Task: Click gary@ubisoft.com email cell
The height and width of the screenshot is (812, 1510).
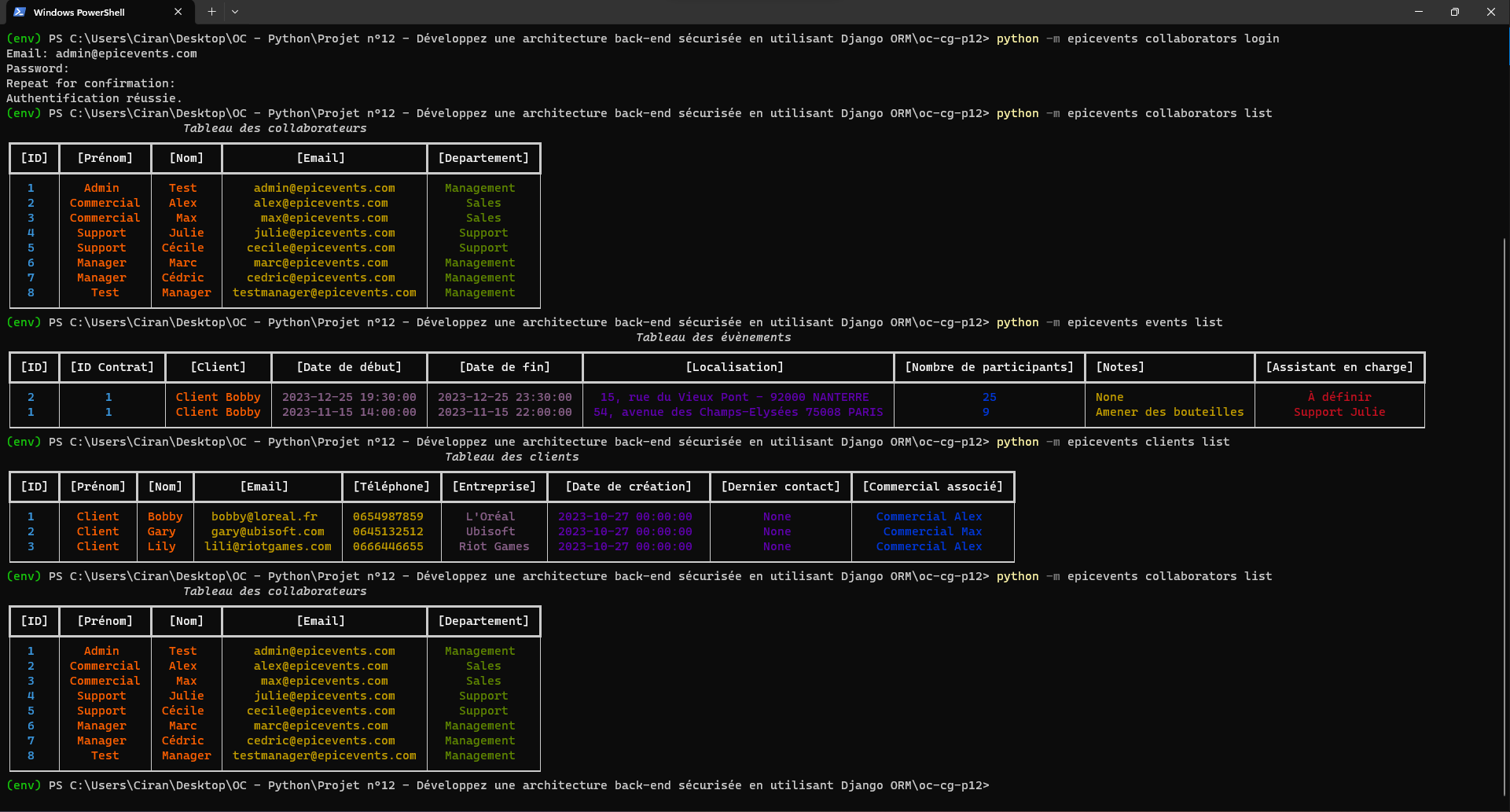Action: point(268,531)
